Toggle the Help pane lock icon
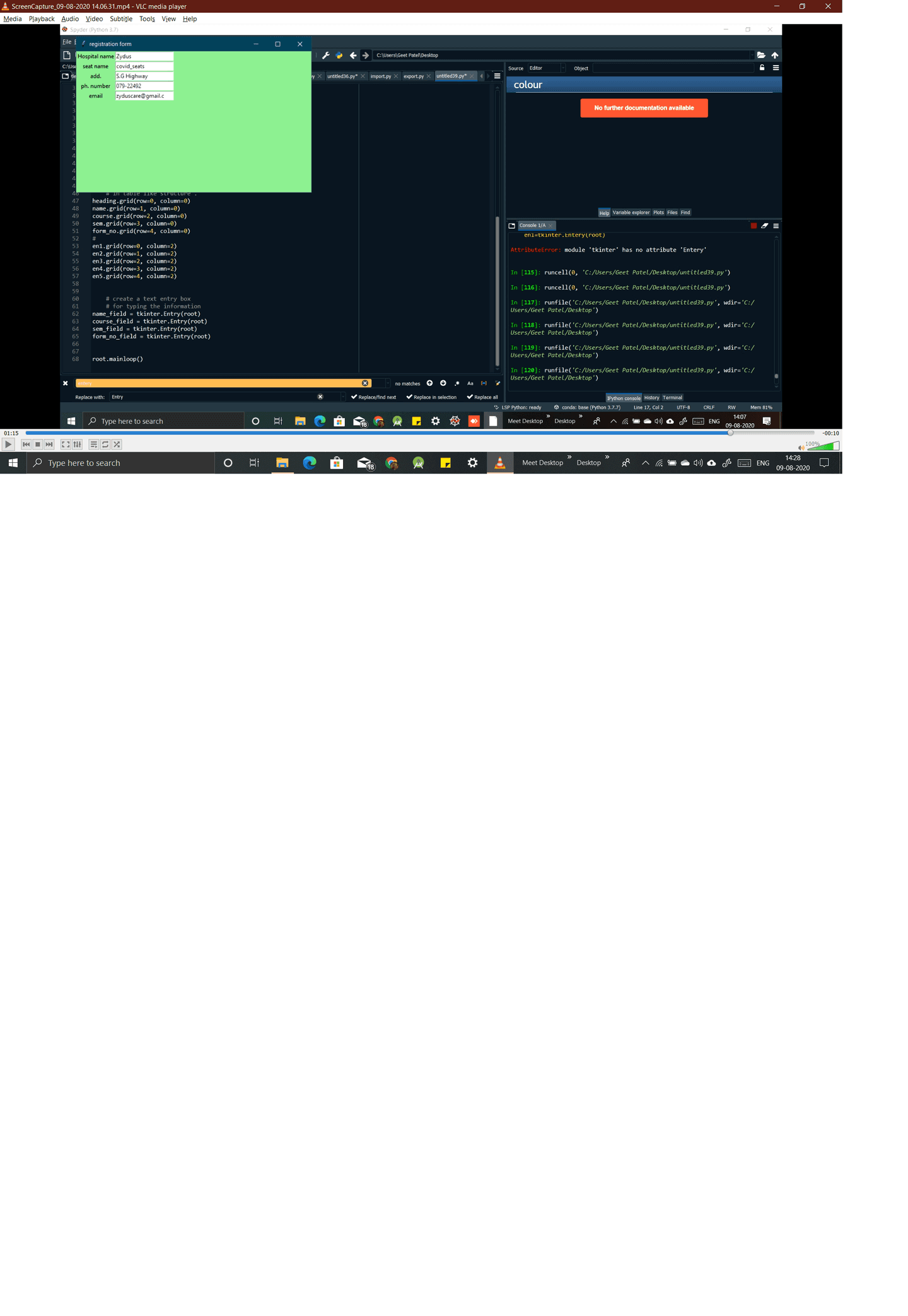Image resolution: width=908 pixels, height=1316 pixels. click(x=762, y=67)
